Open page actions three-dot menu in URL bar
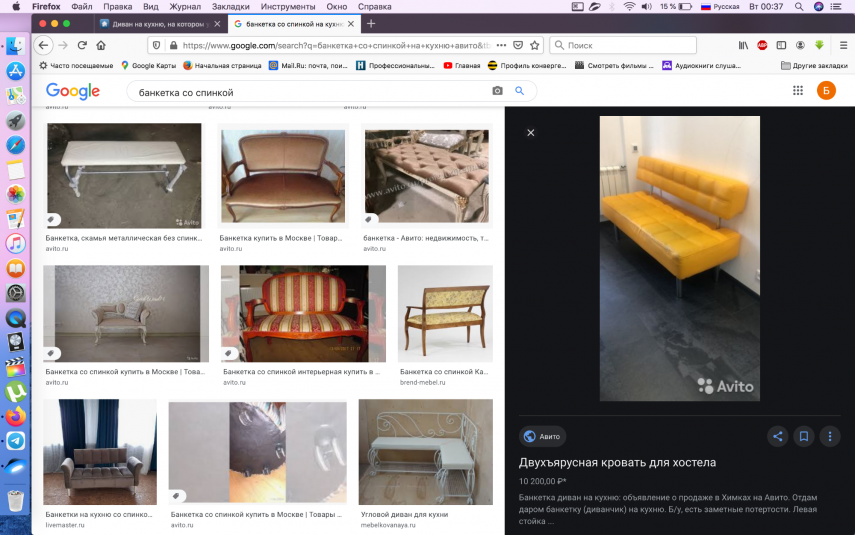Viewport: 855px width, 535px height. [x=501, y=45]
